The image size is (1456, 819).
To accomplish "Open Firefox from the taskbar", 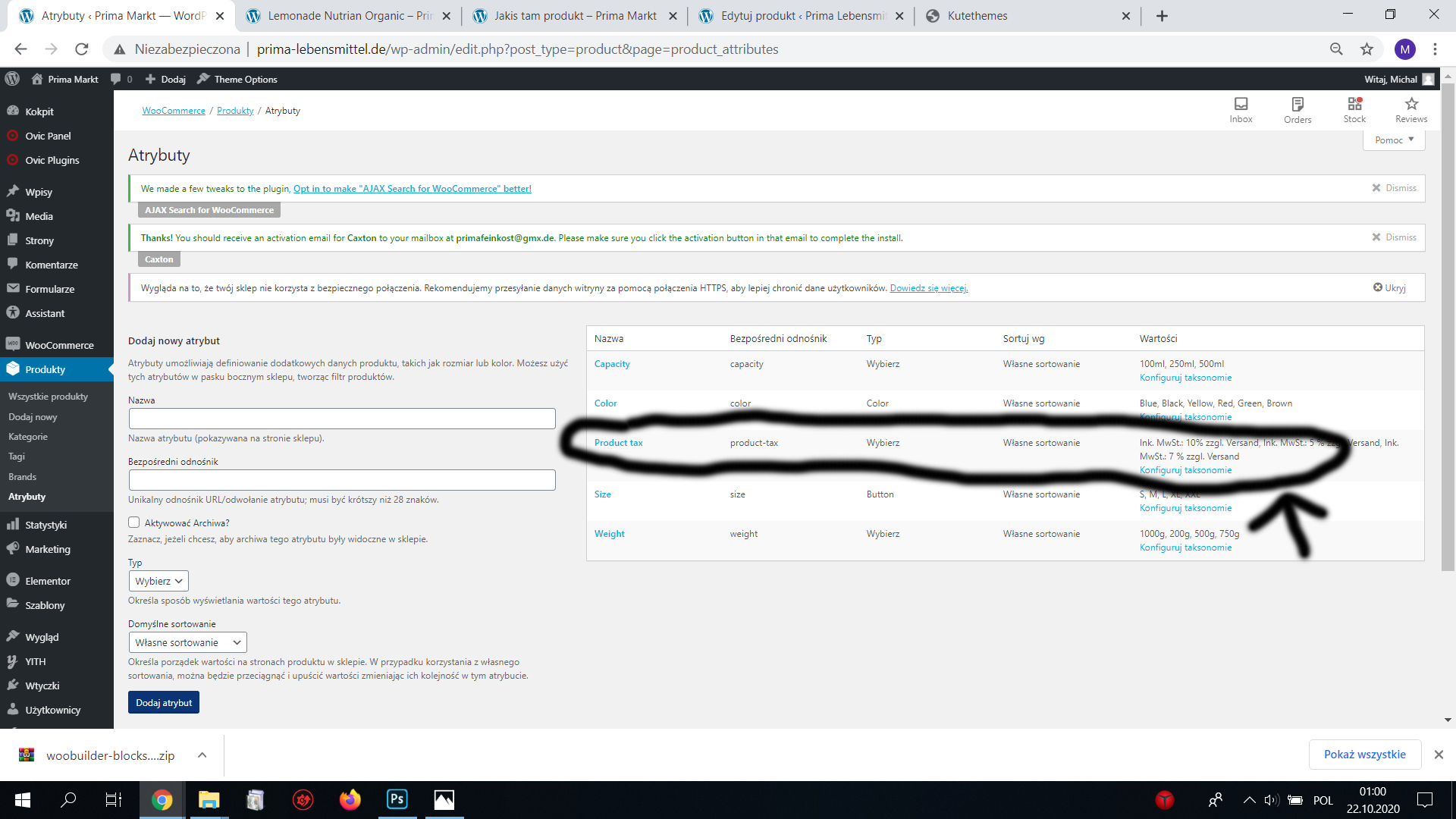I will (x=350, y=799).
